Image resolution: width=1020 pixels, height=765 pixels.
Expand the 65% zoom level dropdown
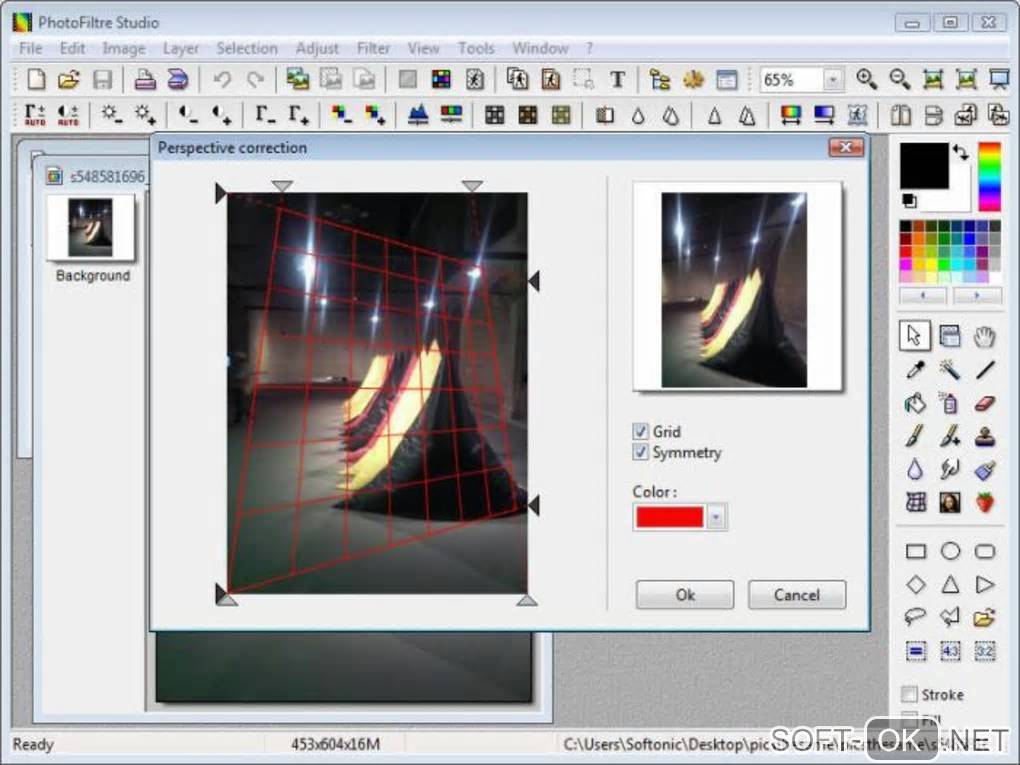click(832, 80)
